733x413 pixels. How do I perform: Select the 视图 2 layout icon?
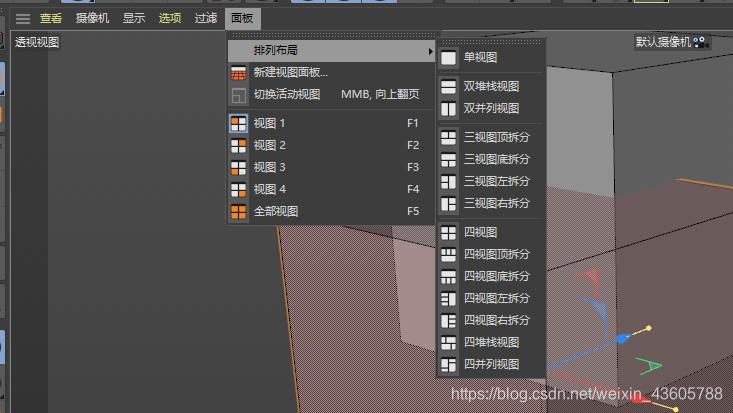(x=238, y=146)
